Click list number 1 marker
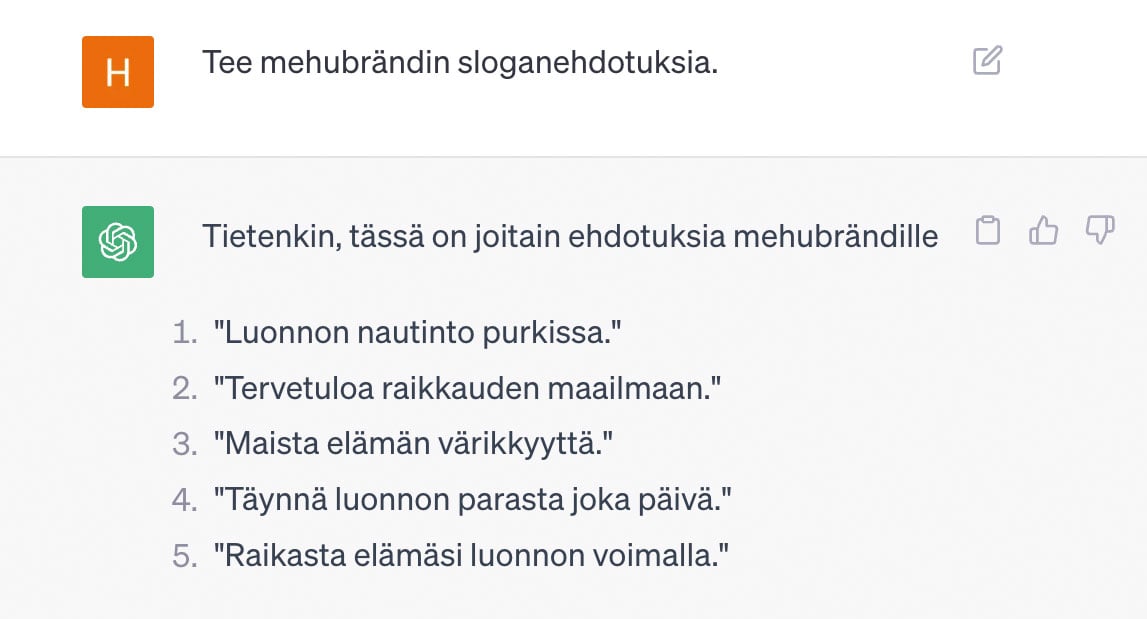1147x619 pixels. click(x=185, y=333)
